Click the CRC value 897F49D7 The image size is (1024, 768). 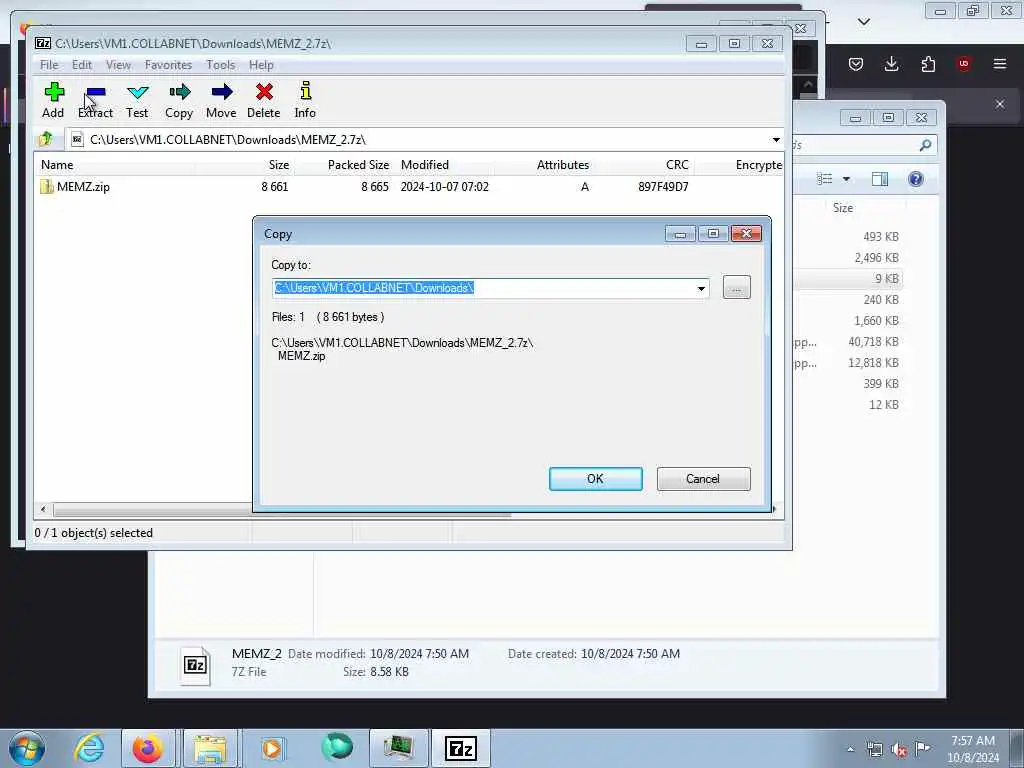point(663,187)
